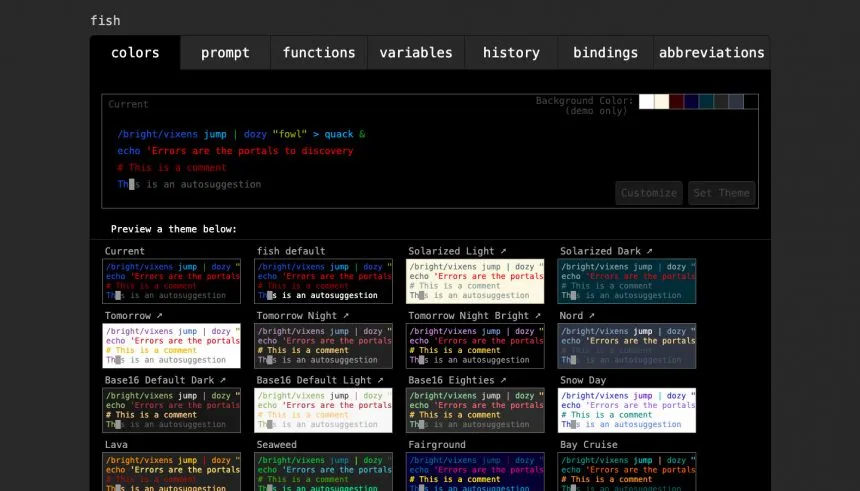
Task: Click the "Snow Day" theme name
Action: pyautogui.click(x=583, y=380)
